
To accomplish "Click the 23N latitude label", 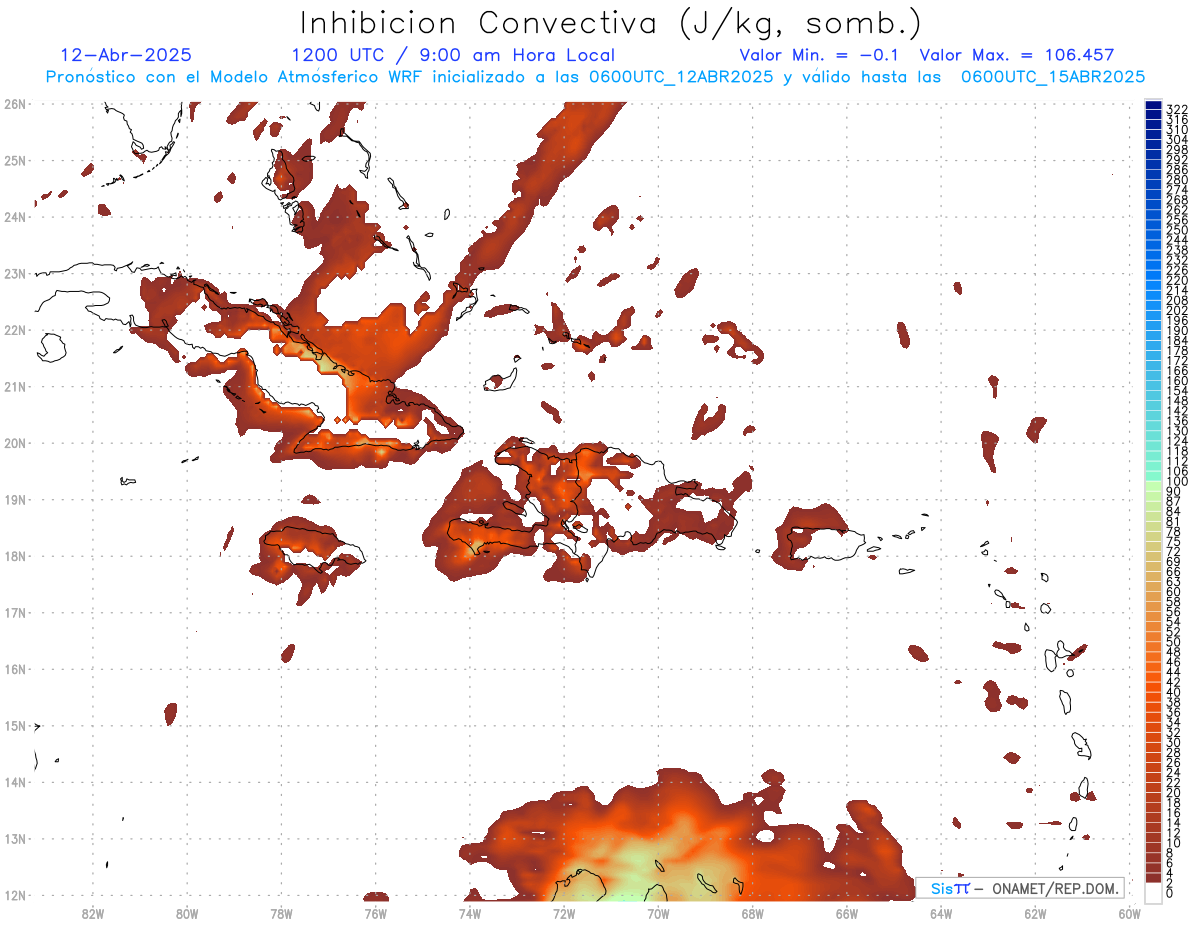I will coord(14,273).
